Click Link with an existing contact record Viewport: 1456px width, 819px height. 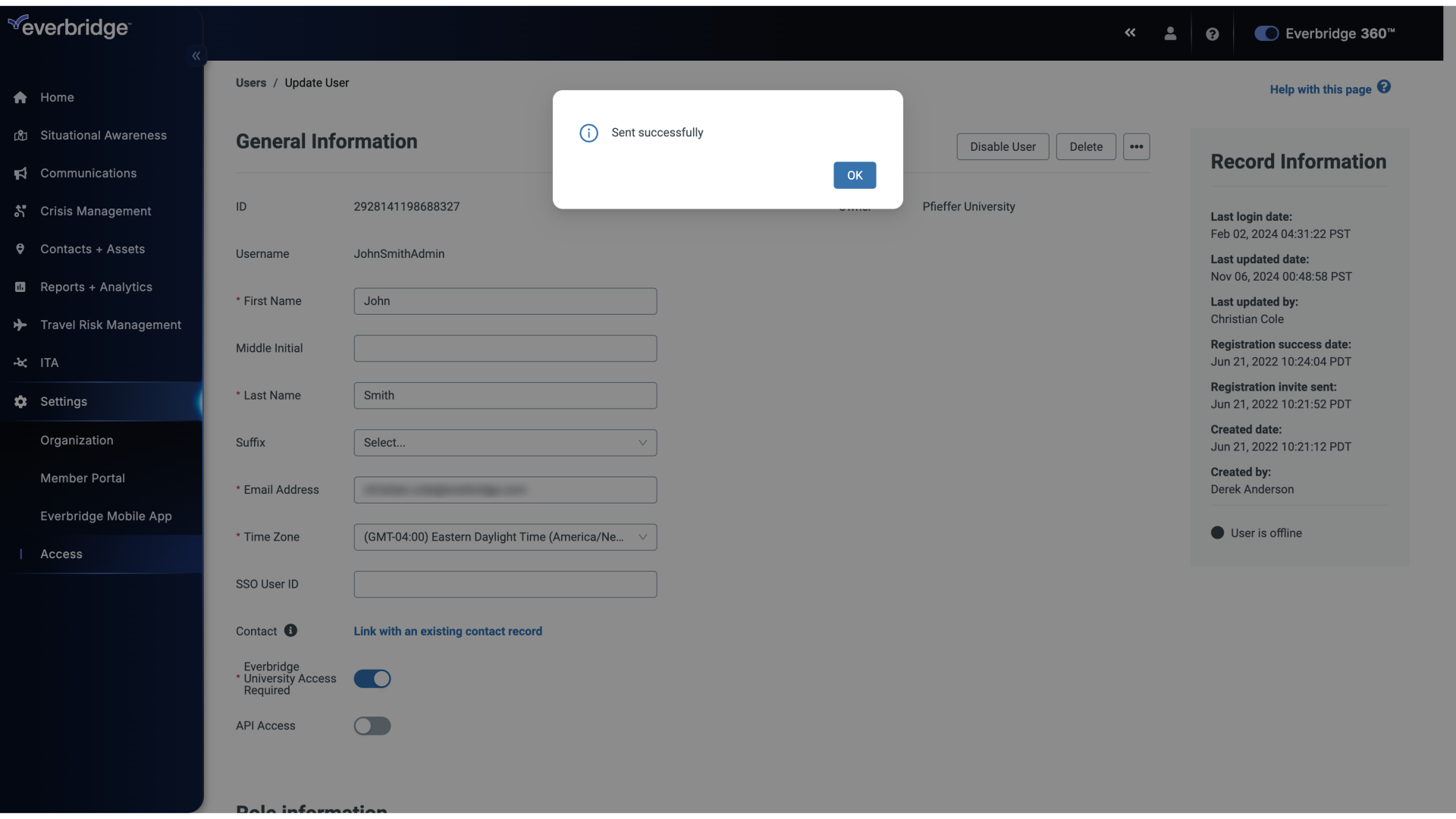pyautogui.click(x=448, y=631)
